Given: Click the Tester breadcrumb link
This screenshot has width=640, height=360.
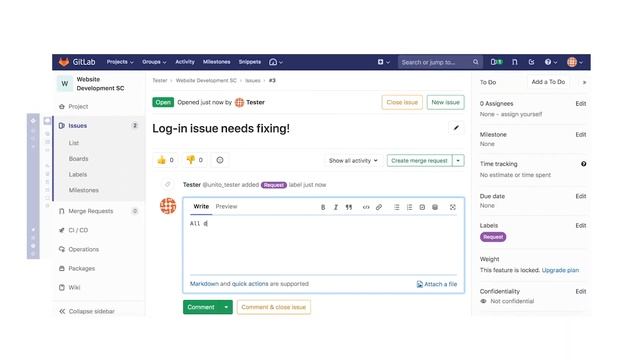Looking at the screenshot, I should tap(160, 81).
